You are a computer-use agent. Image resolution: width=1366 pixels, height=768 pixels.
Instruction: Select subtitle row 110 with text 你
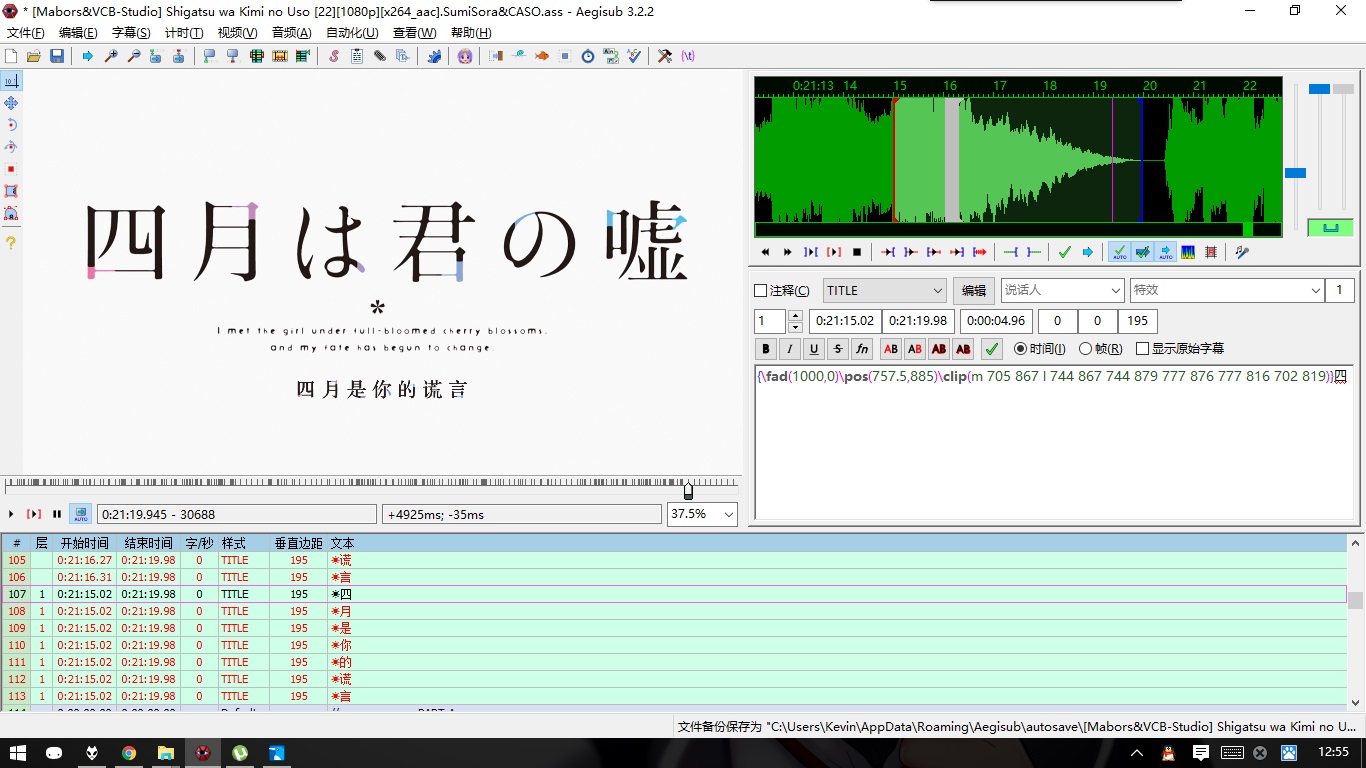pyautogui.click(x=674, y=645)
